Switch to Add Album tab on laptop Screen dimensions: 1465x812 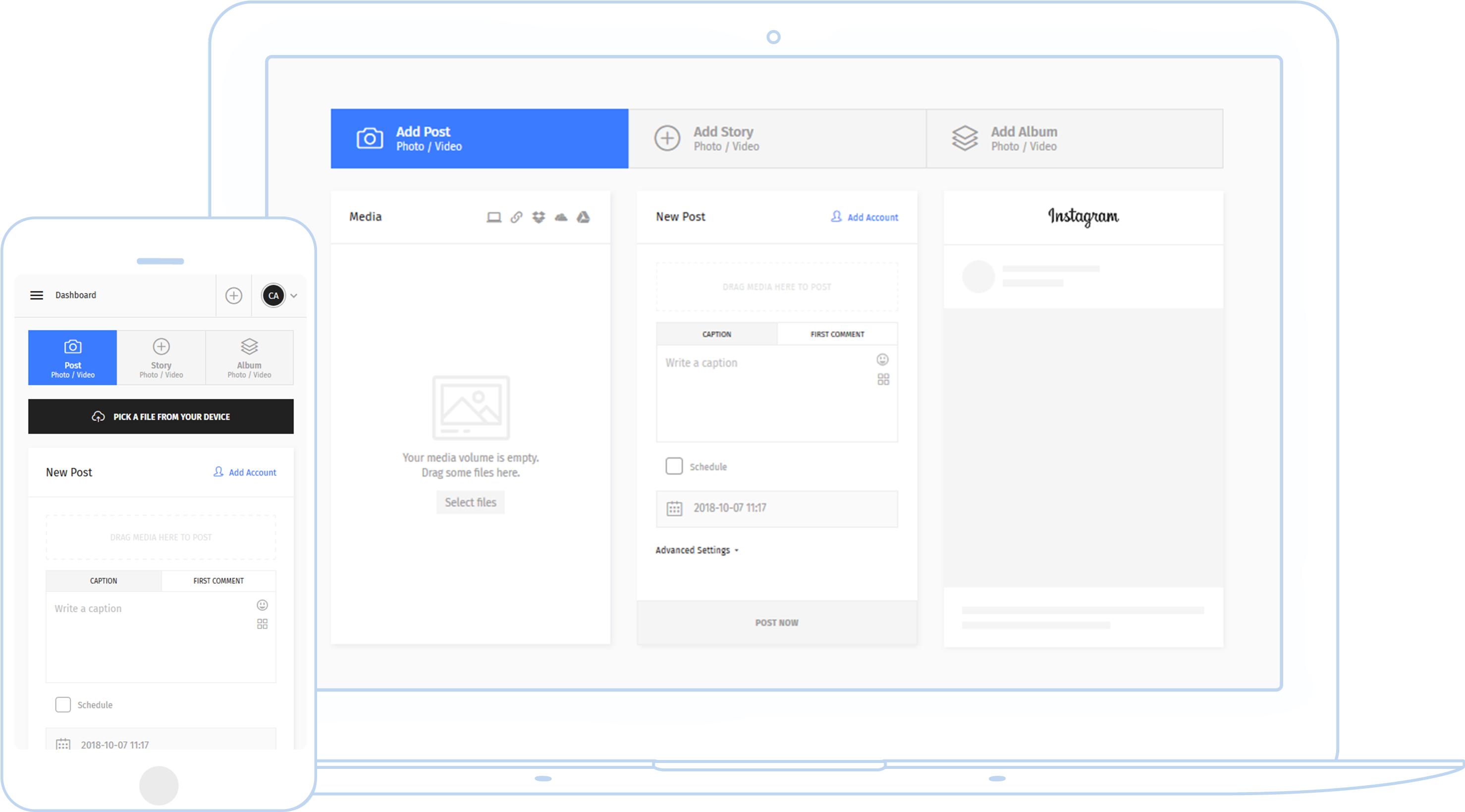point(1075,139)
